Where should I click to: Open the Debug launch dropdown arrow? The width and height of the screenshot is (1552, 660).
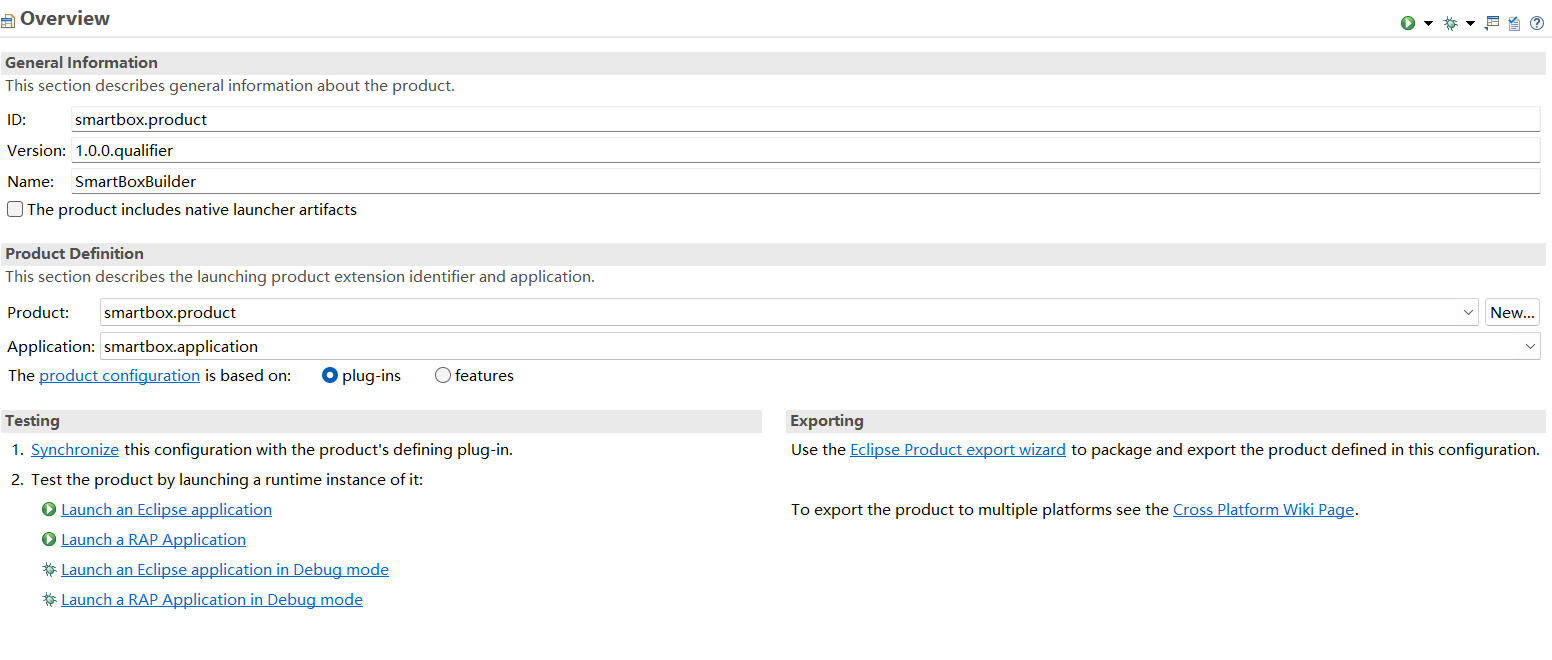click(x=1470, y=23)
